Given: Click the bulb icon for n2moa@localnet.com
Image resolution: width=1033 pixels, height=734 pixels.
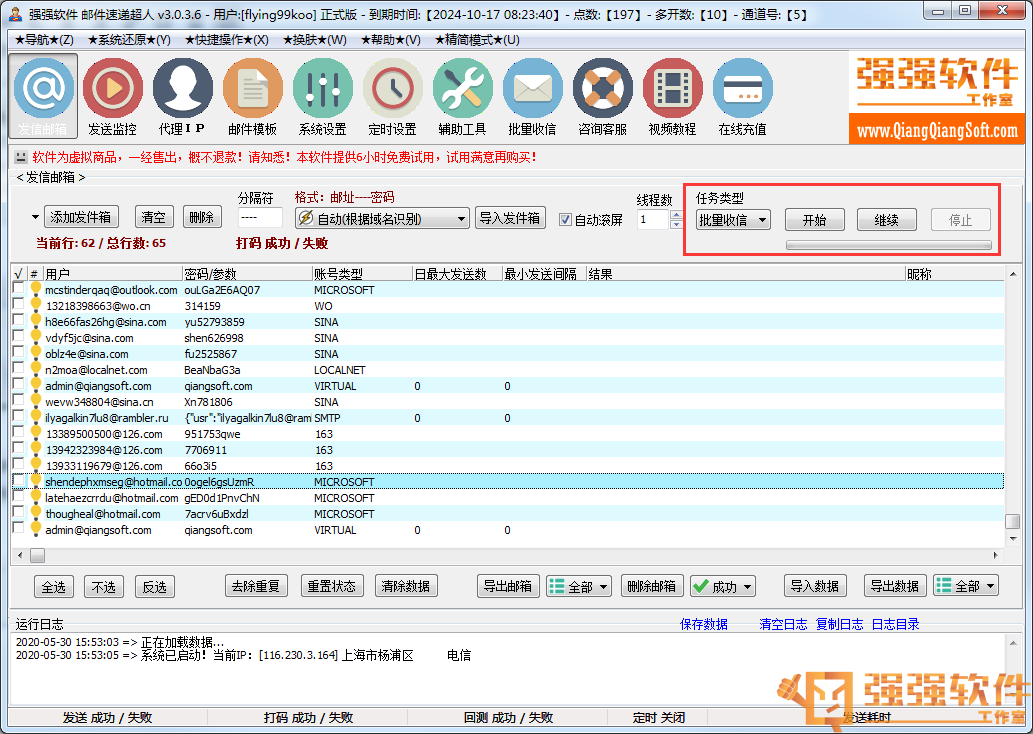Looking at the screenshot, I should point(36,369).
